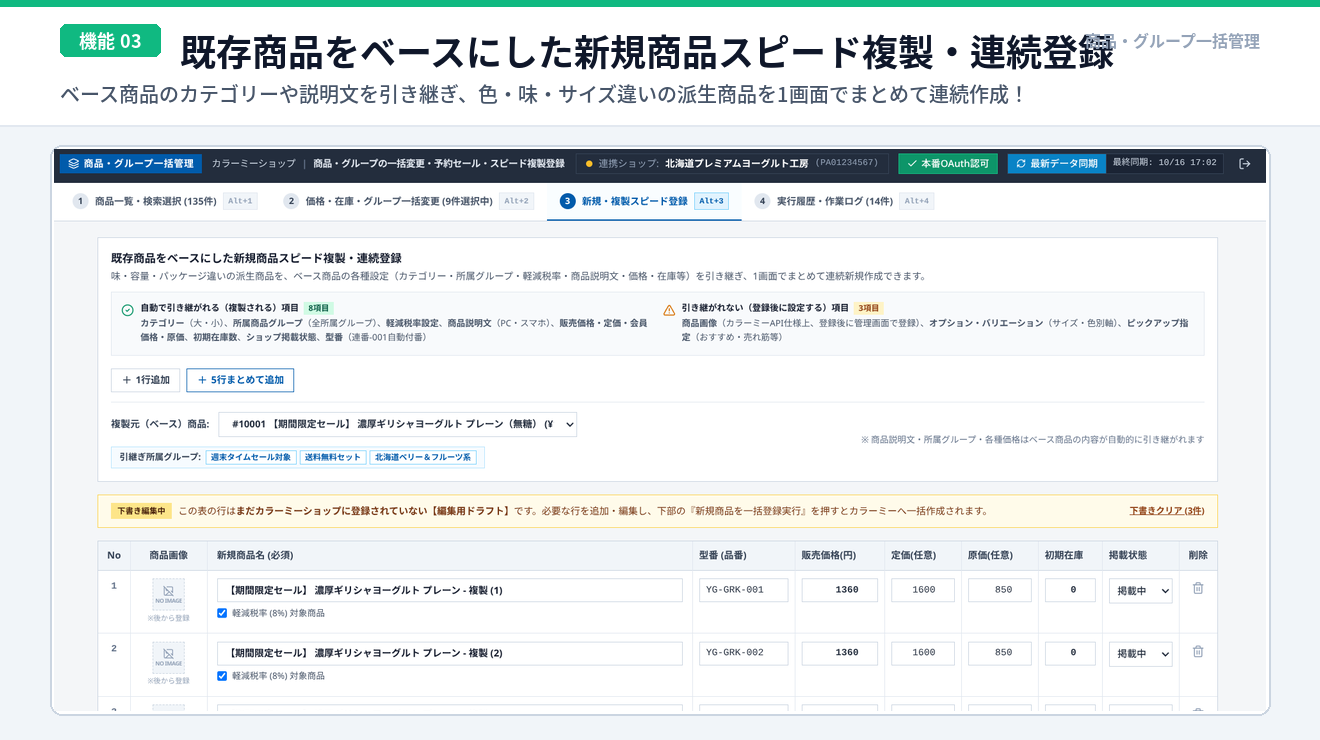Click NO IMAGE placeholder in row 1
1320x740 pixels.
(x=168, y=595)
